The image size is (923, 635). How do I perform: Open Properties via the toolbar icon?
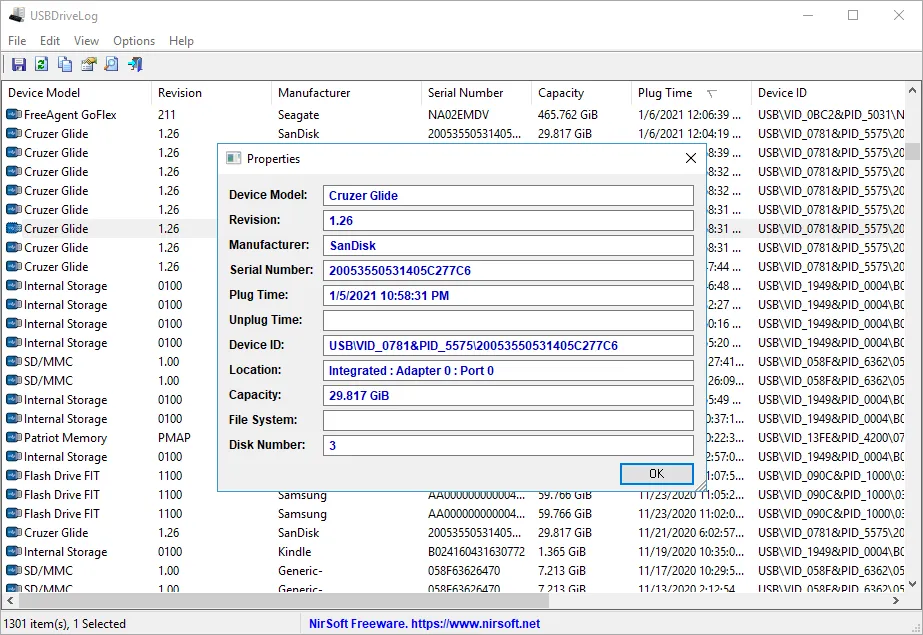tap(88, 64)
